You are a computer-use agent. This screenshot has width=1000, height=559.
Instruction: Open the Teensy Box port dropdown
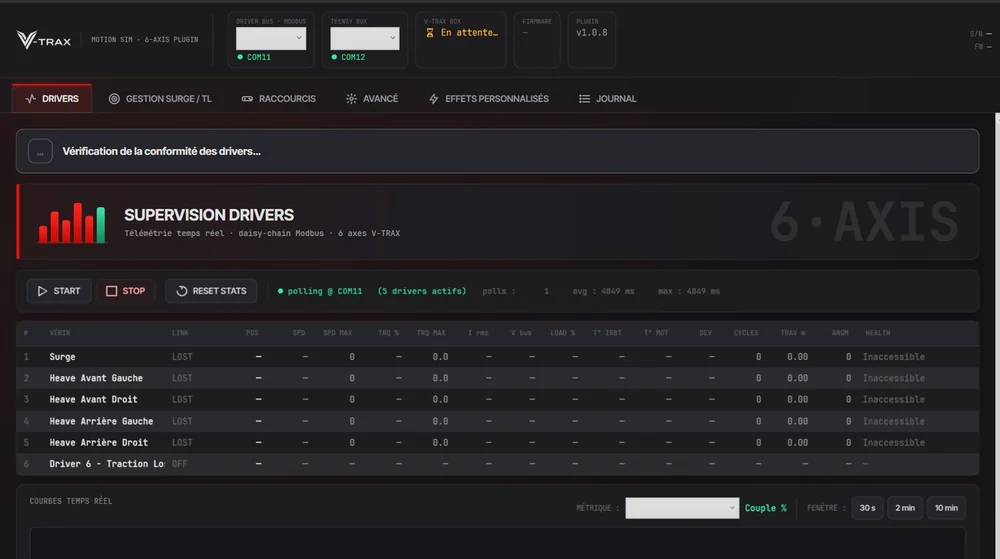(364, 38)
